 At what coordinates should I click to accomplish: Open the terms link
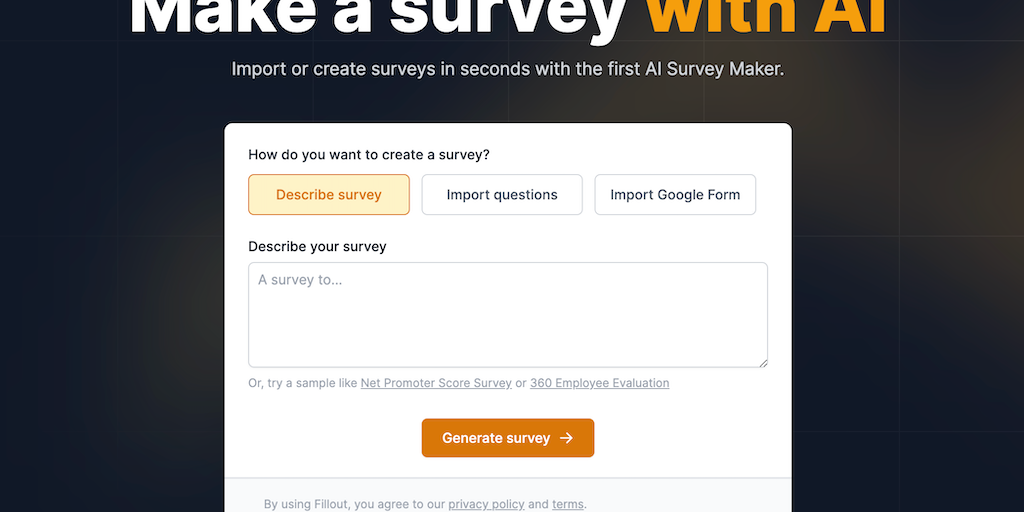point(567,504)
